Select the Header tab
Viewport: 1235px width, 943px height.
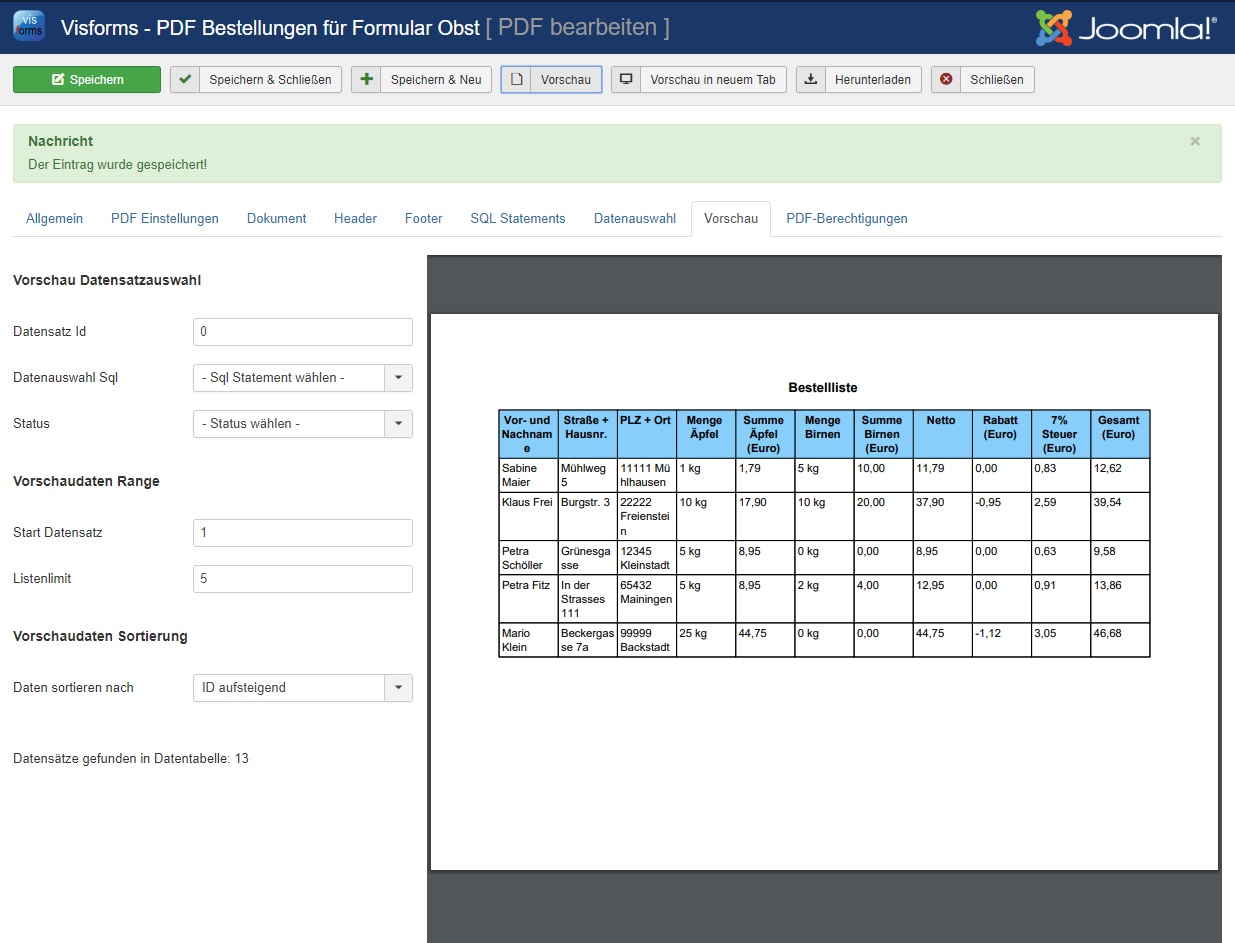tap(355, 219)
